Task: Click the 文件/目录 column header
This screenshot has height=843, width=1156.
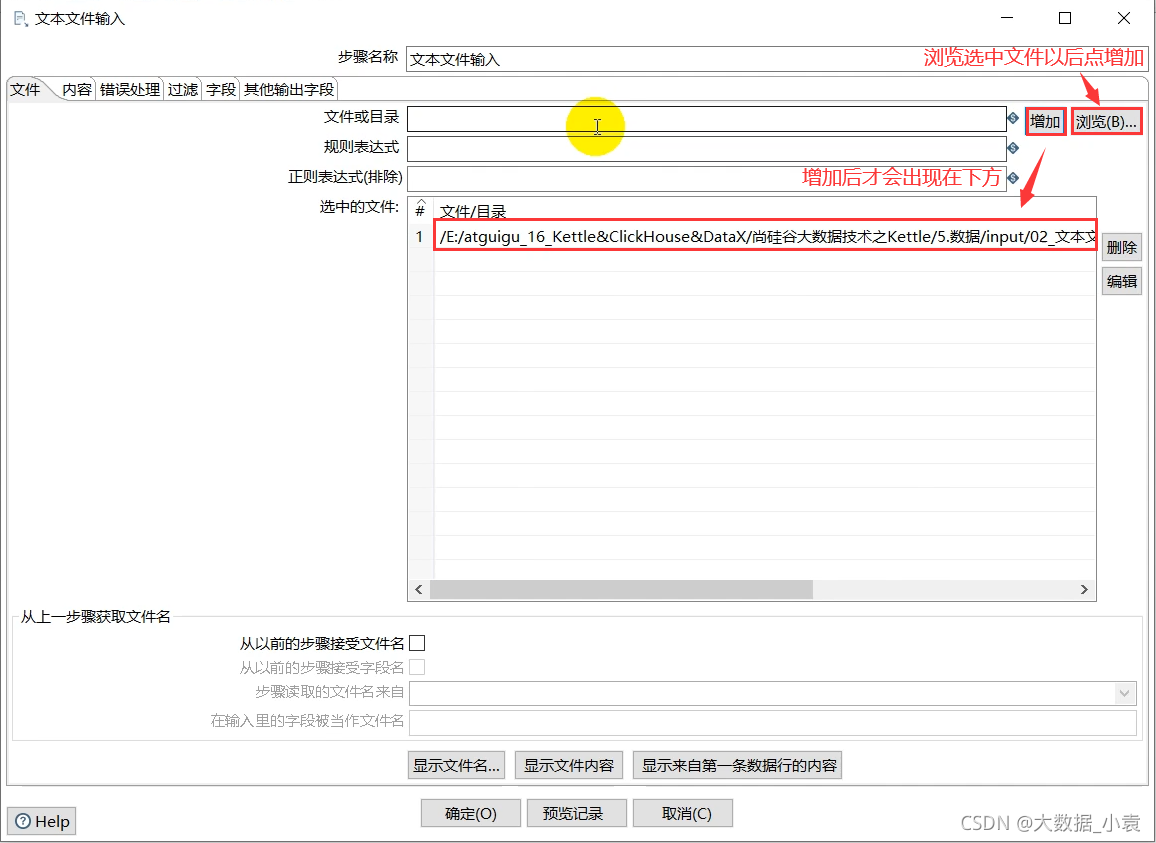Action: click(473, 212)
